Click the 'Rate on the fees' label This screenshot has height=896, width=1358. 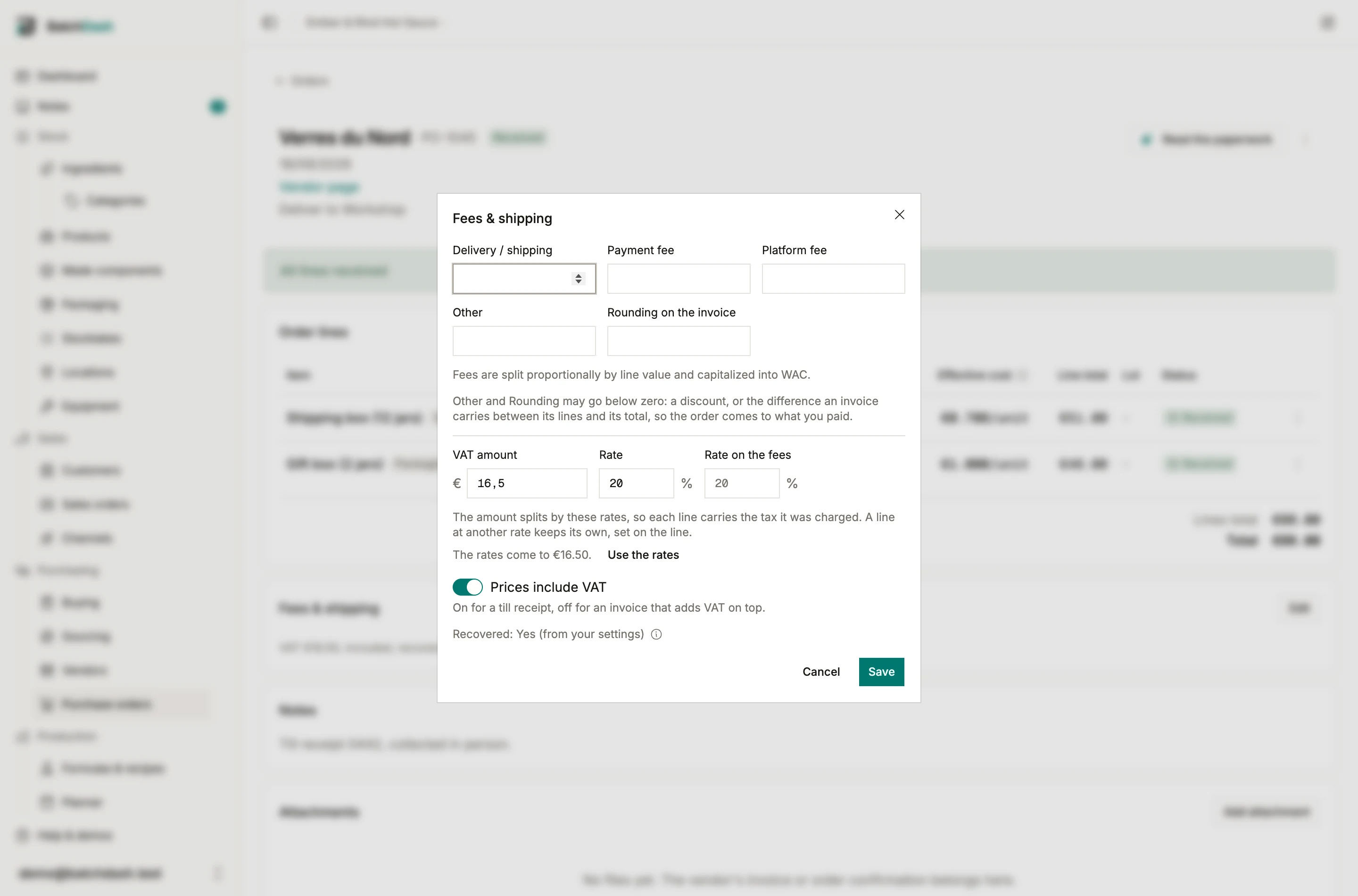[747, 455]
